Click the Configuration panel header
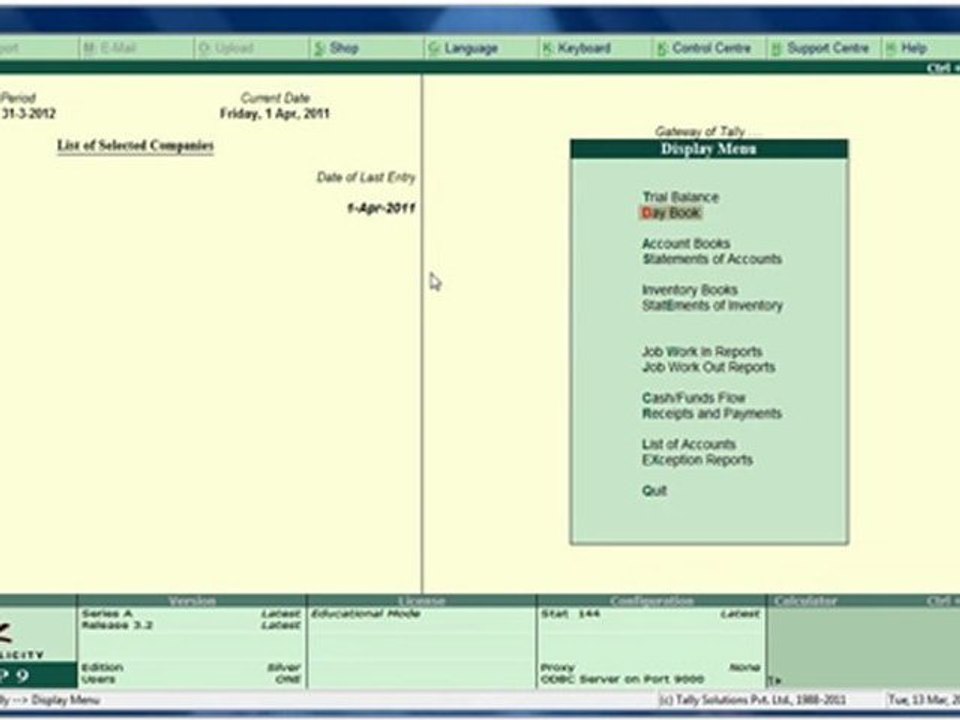 651,601
